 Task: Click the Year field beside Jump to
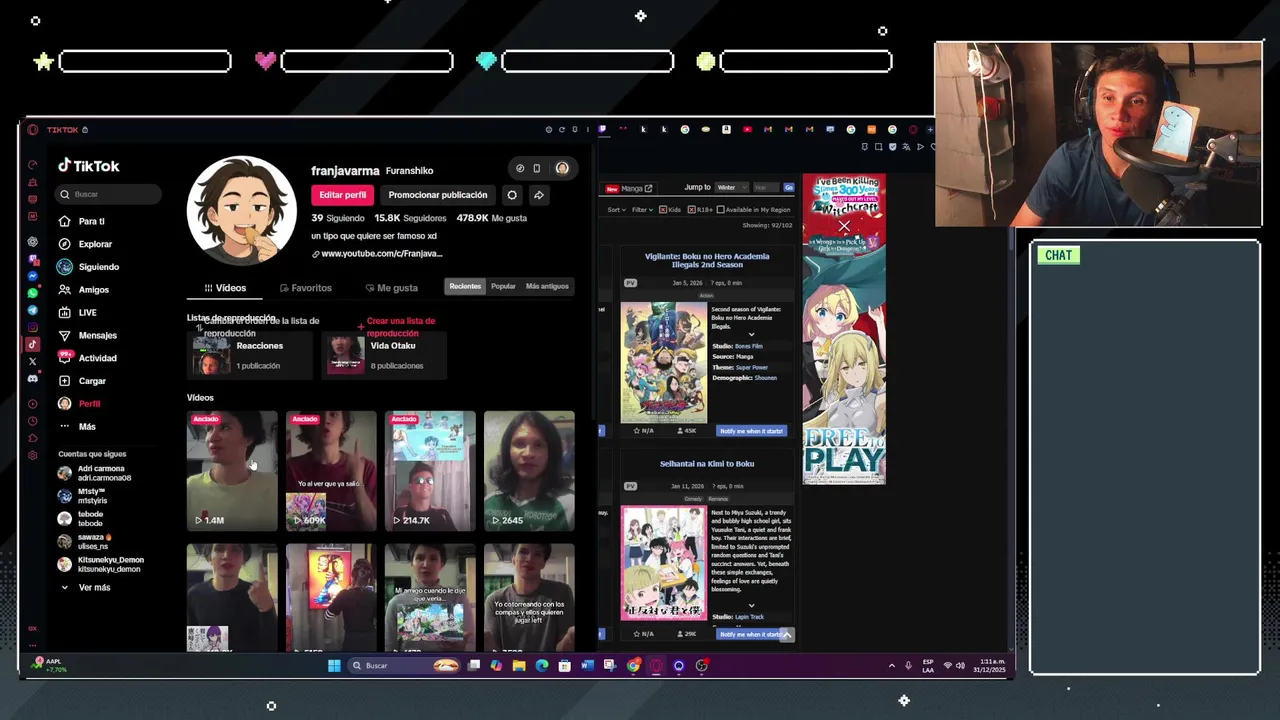click(x=765, y=187)
